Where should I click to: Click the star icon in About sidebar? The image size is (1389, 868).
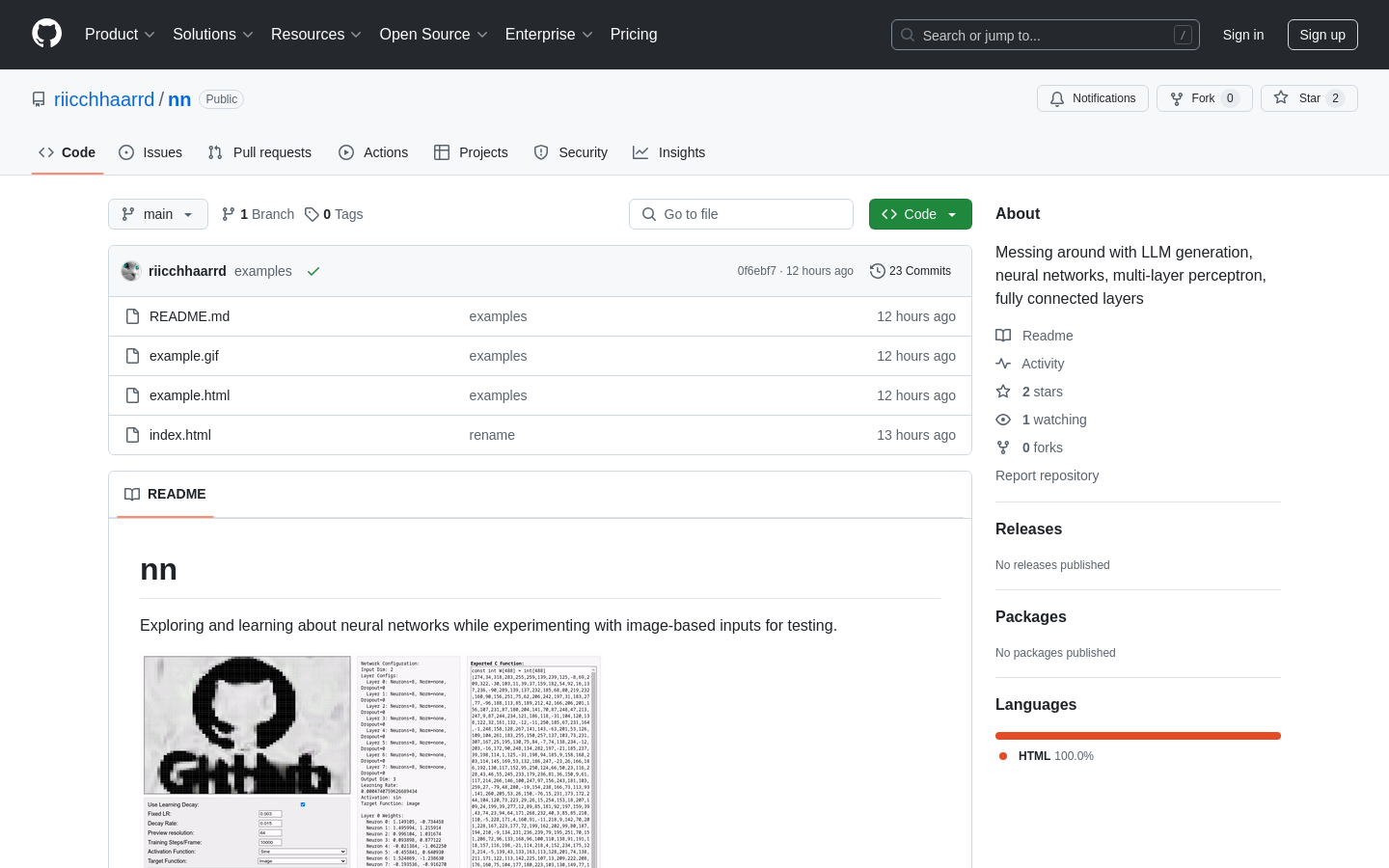pos(1003,392)
